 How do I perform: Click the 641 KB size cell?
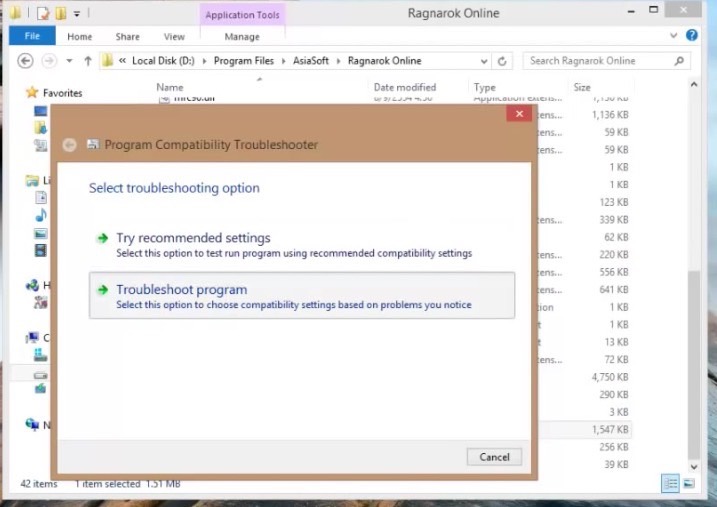tap(614, 290)
